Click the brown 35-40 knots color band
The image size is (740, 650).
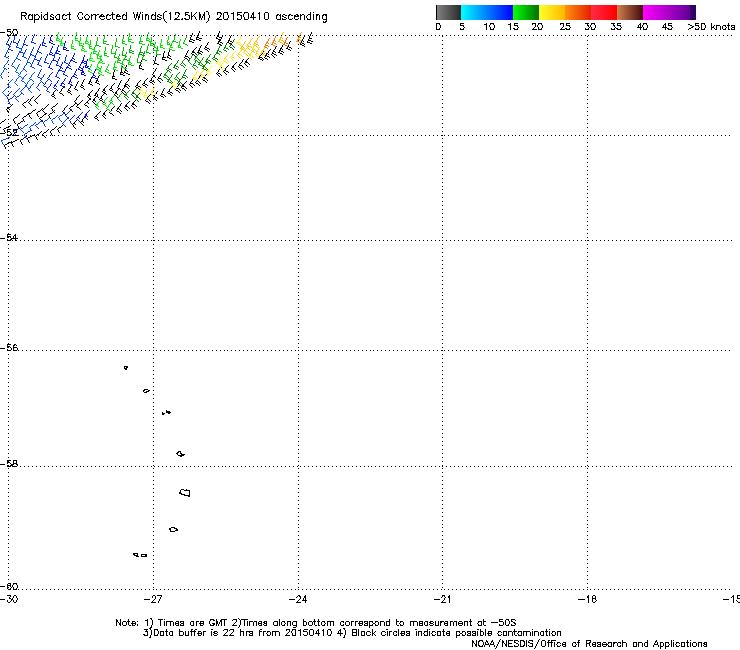[x=630, y=12]
